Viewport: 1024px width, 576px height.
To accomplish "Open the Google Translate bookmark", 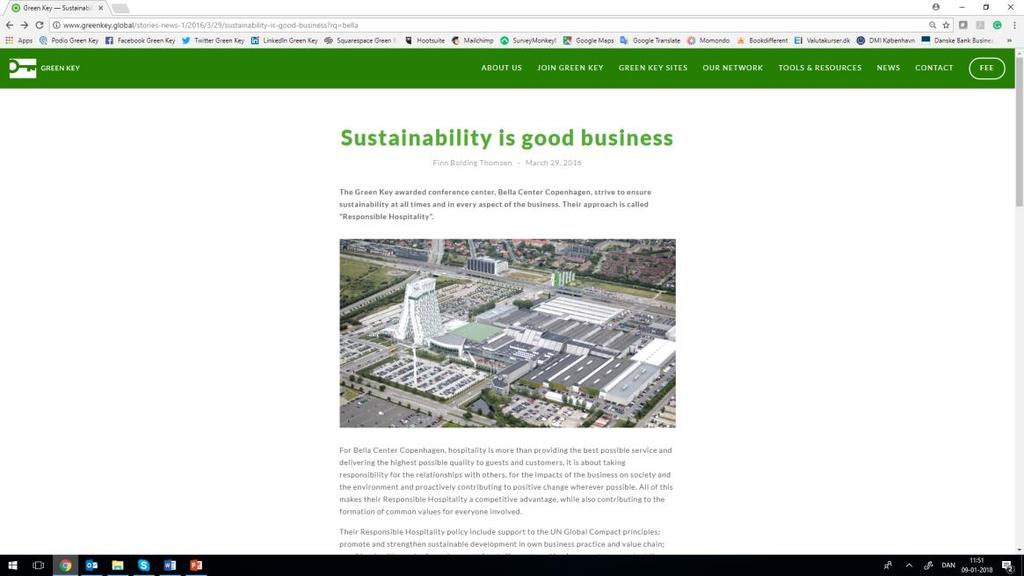I will tap(650, 40).
